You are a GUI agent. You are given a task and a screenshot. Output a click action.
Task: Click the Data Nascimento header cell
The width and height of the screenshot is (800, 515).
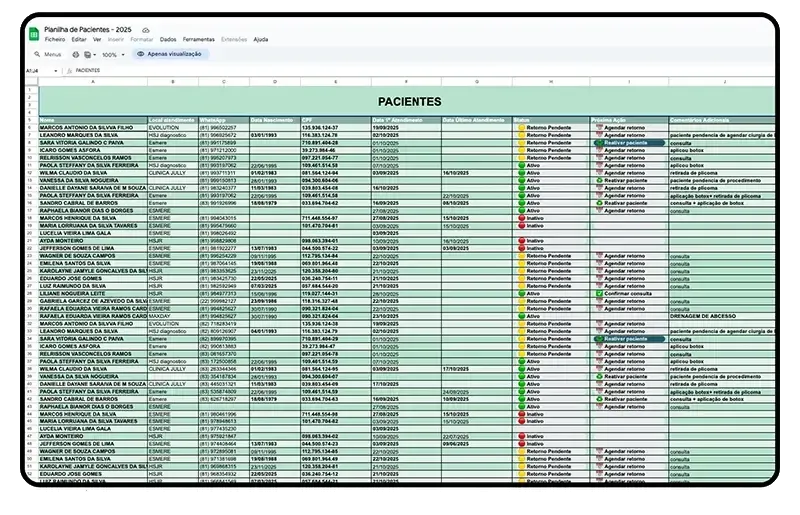click(x=274, y=120)
